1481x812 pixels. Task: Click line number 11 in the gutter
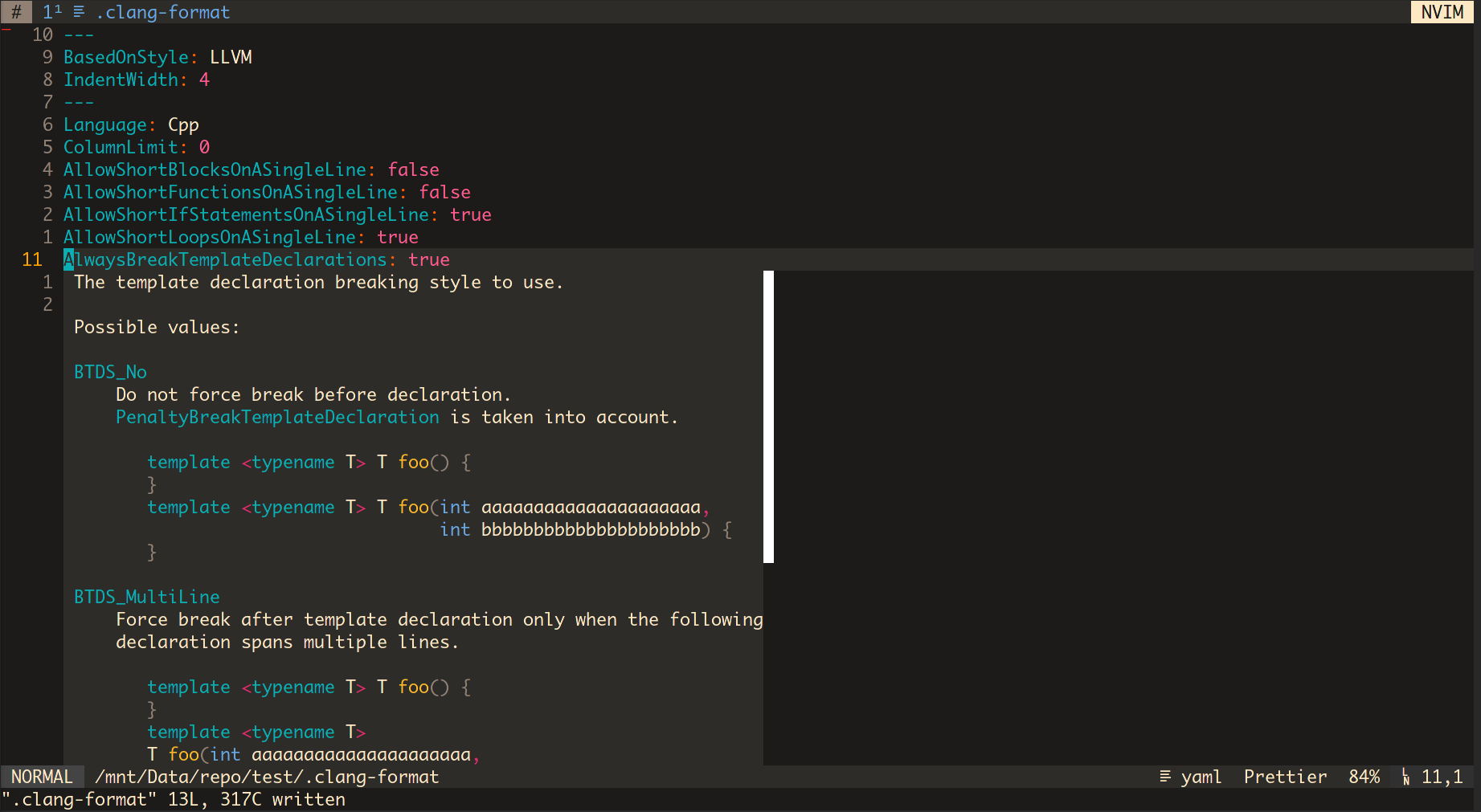click(32, 259)
